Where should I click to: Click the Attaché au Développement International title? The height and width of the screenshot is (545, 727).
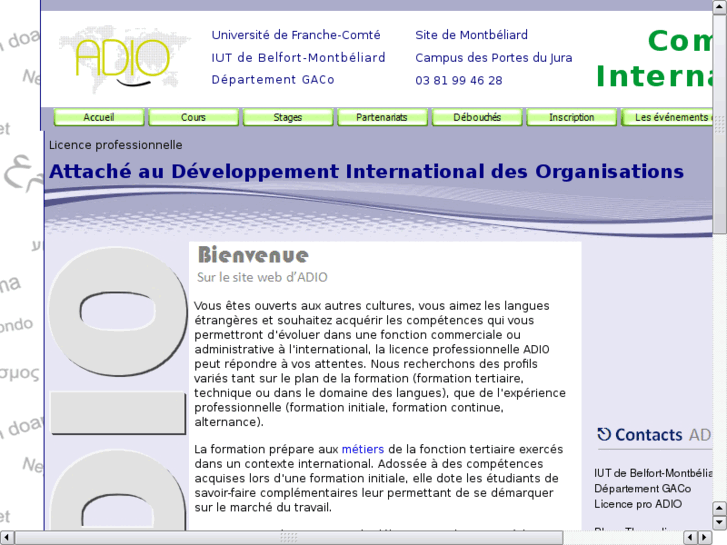click(366, 171)
